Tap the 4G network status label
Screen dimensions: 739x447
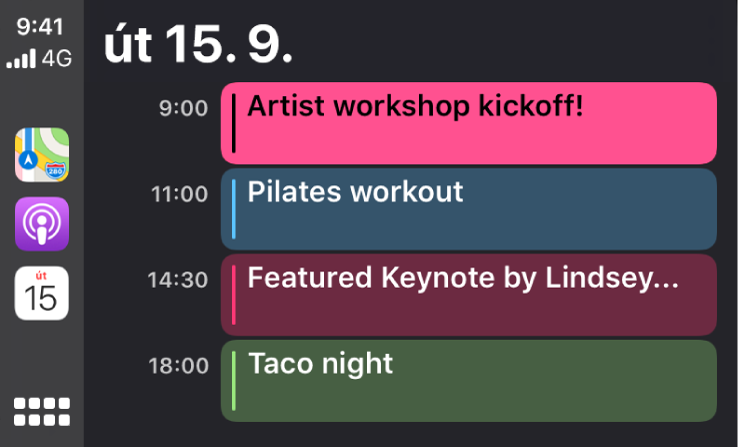pyautogui.click(x=57, y=58)
